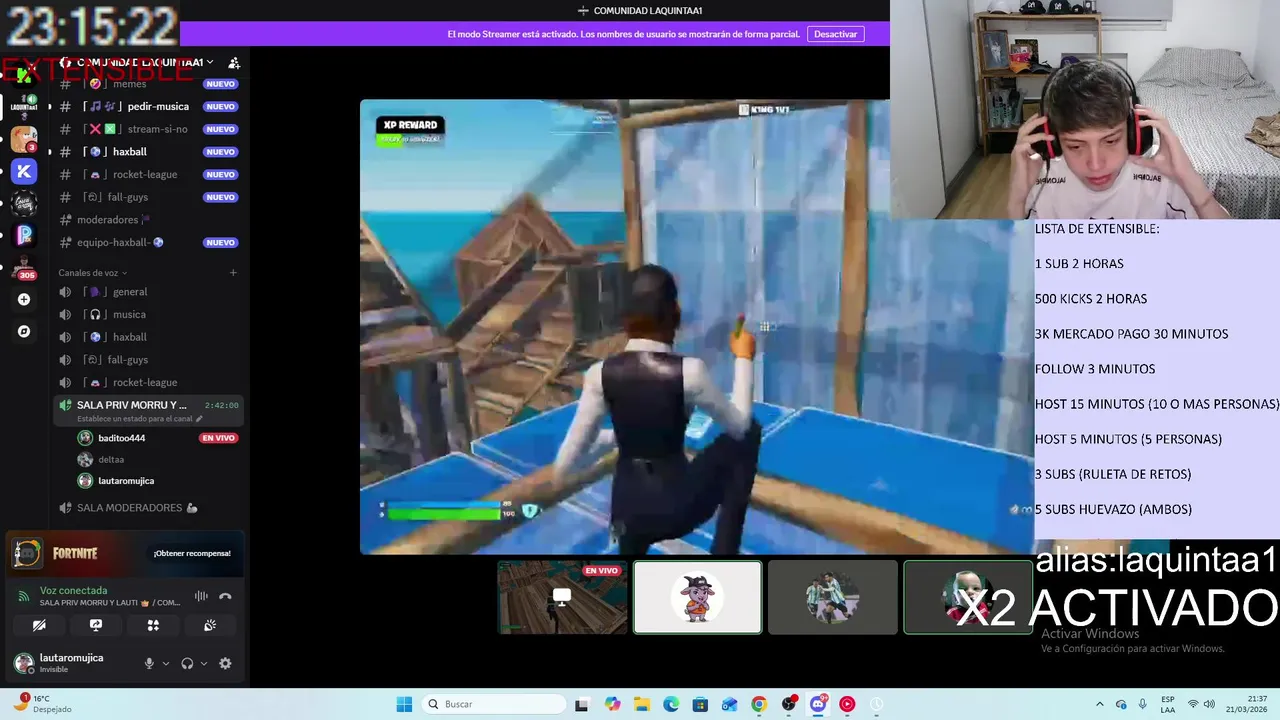Open noise suppression waveform icon
The height and width of the screenshot is (720, 1280).
[201, 596]
